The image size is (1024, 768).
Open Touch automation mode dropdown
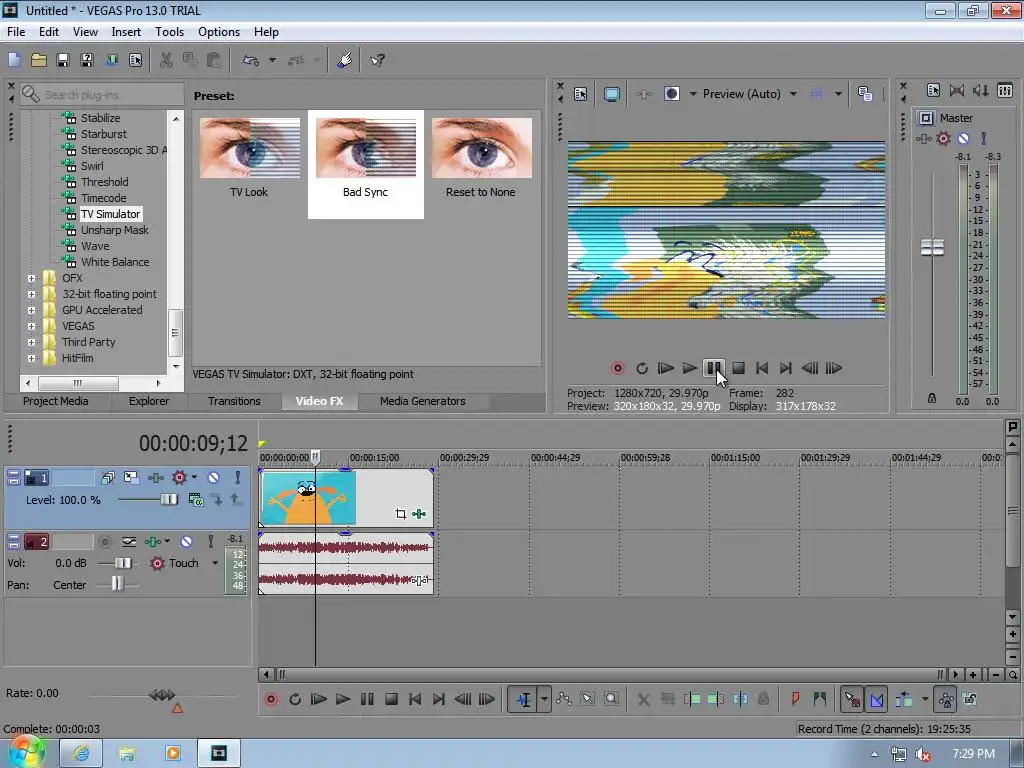click(215, 563)
